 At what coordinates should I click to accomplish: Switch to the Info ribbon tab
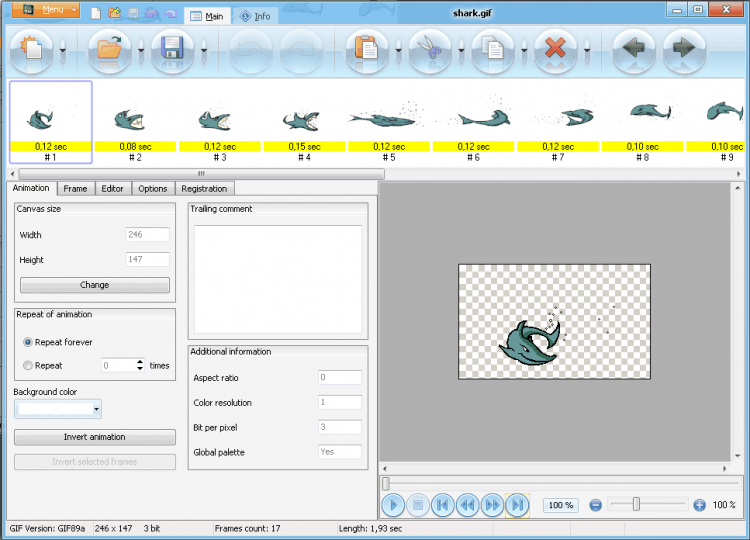255,16
